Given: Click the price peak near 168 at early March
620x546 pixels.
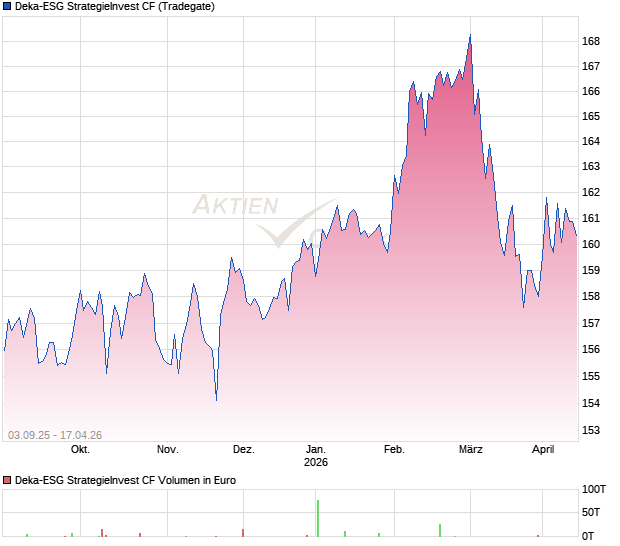Looking at the screenshot, I should [x=470, y=35].
